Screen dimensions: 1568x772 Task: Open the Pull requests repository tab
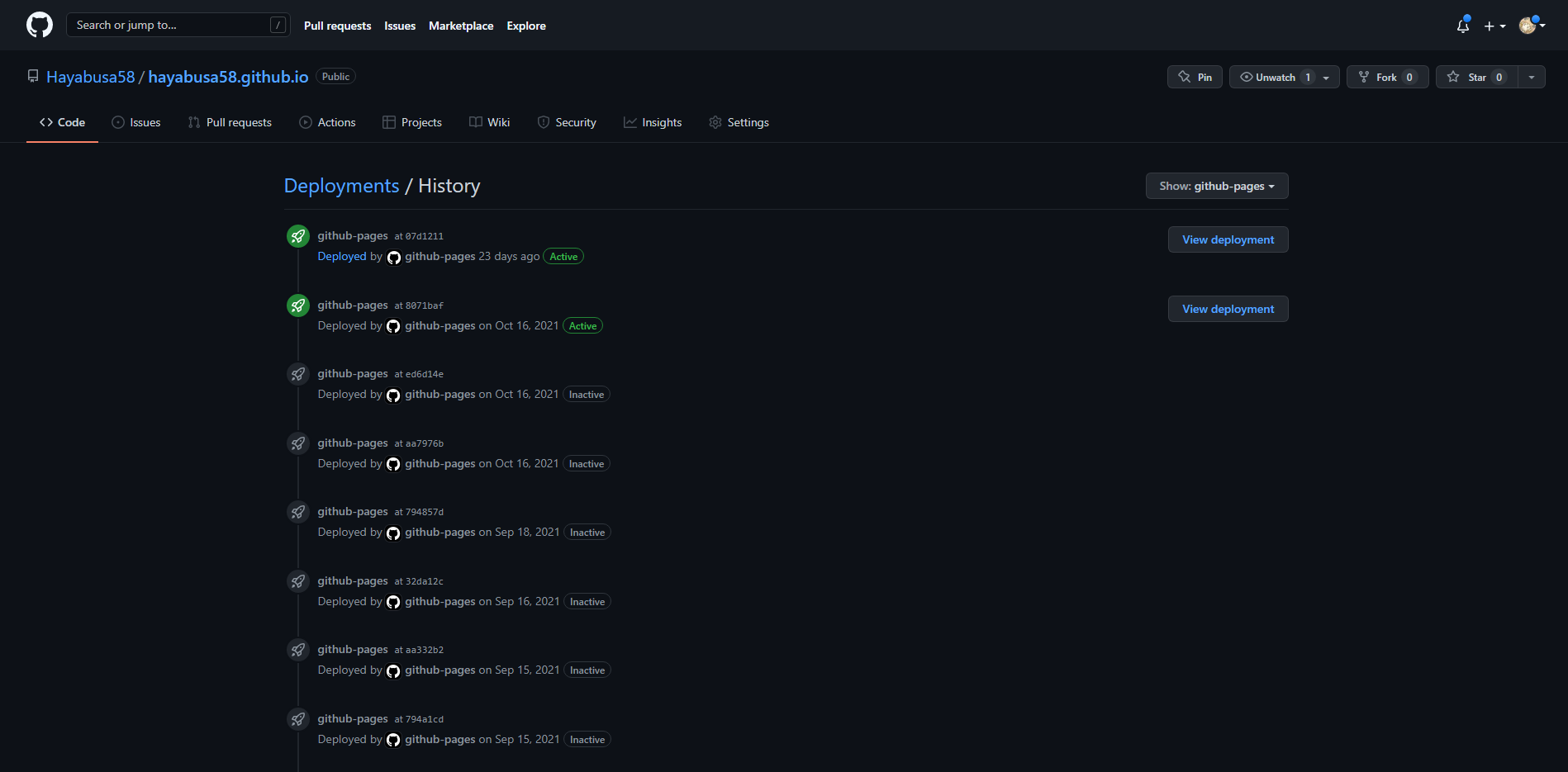230,122
